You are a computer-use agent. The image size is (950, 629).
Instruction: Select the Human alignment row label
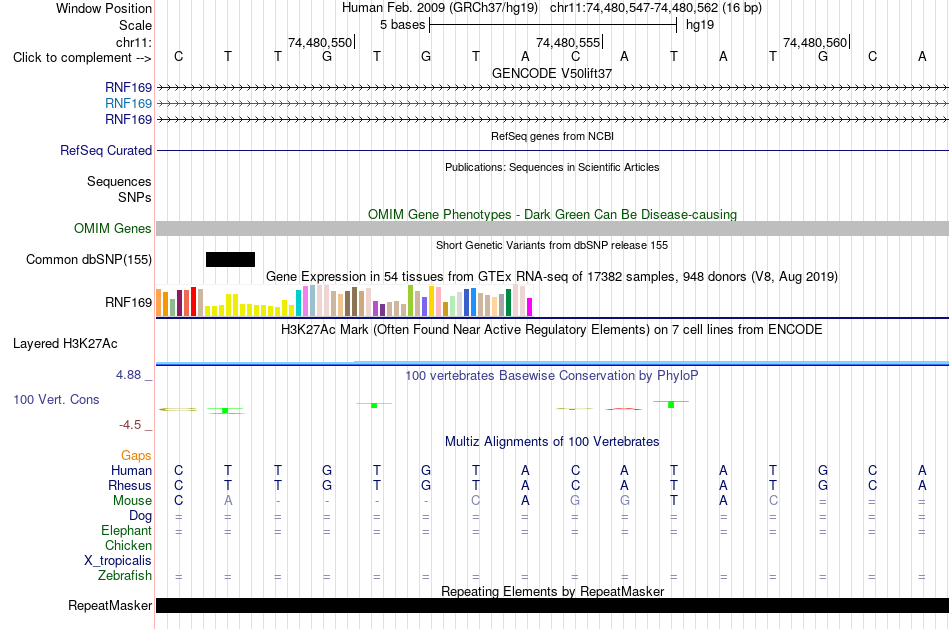click(131, 471)
